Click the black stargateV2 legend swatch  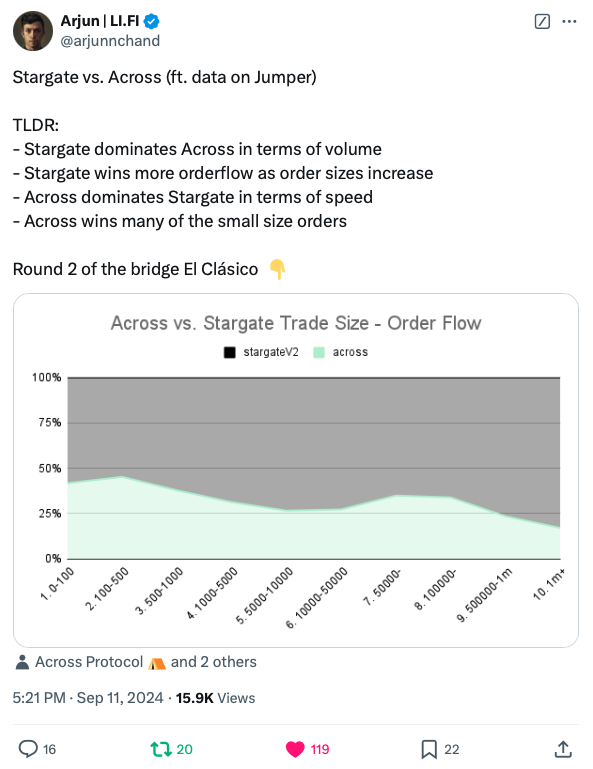pos(230,352)
